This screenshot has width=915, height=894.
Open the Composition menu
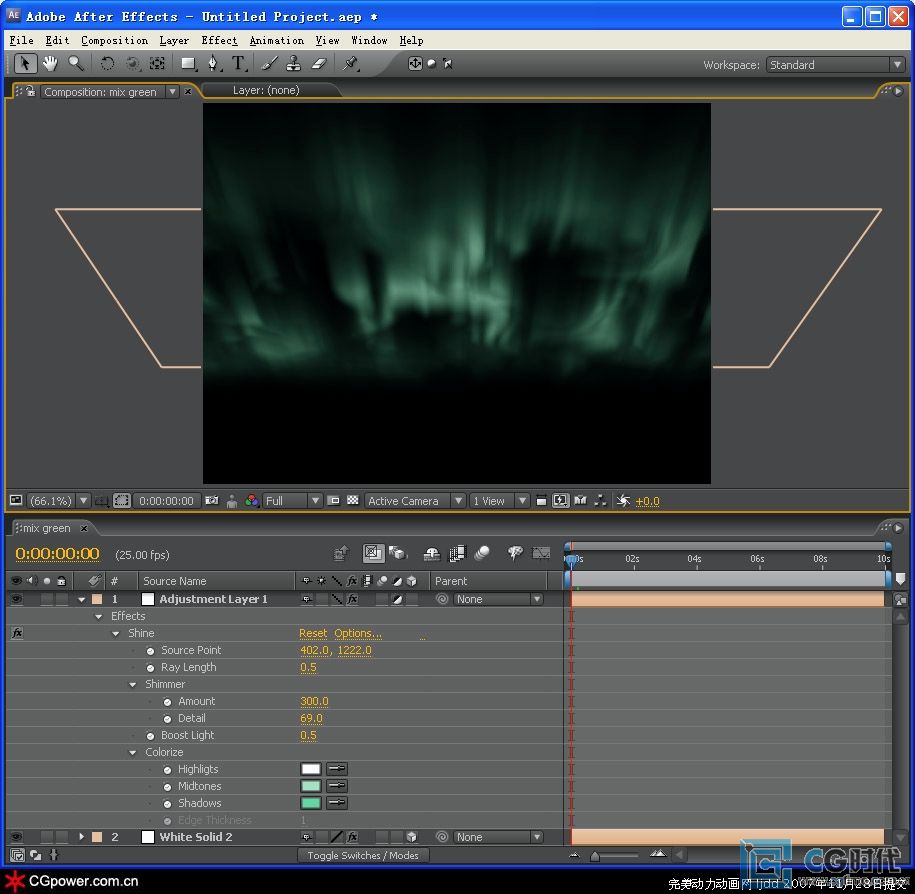pos(114,40)
